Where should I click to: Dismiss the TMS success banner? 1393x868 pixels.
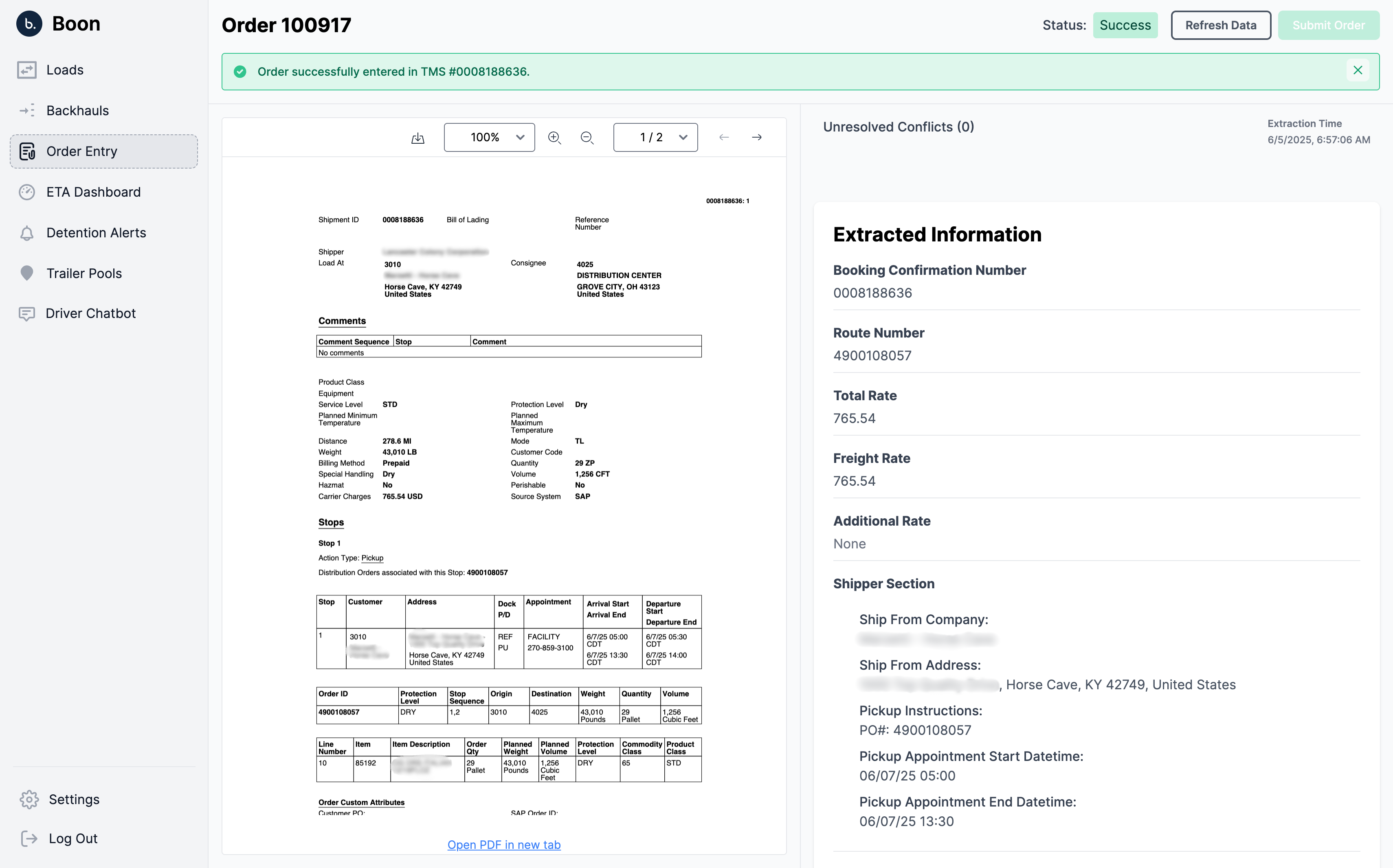point(1358,70)
